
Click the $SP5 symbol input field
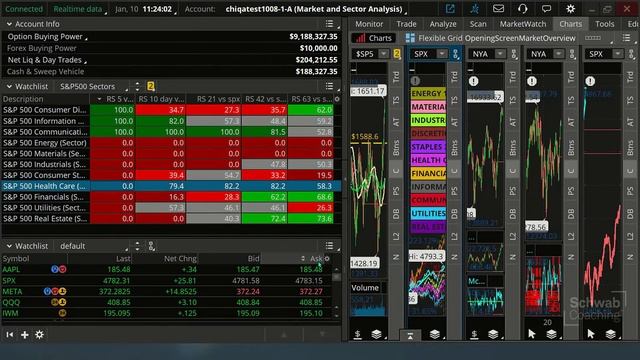pos(365,53)
